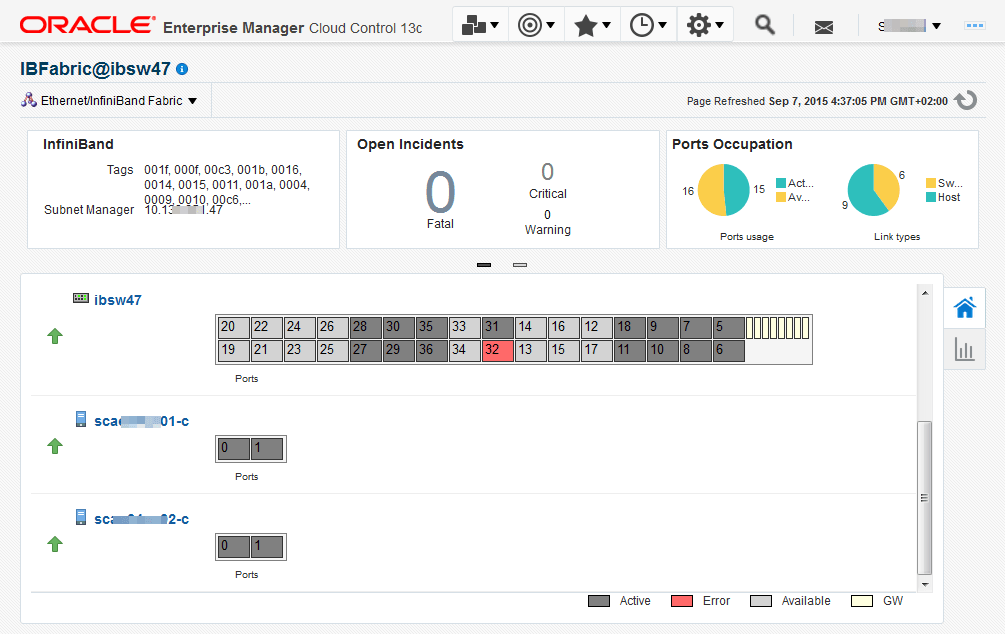Screen dimensions: 1005x634
Task: Select the second dashboard page indicator
Action: pos(520,265)
